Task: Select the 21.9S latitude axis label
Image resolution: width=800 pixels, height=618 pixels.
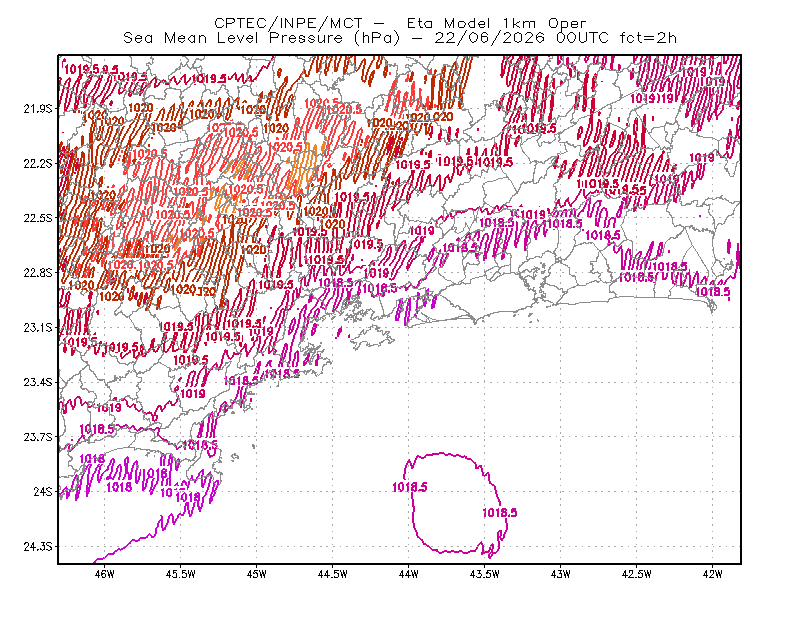Action: click(x=38, y=109)
